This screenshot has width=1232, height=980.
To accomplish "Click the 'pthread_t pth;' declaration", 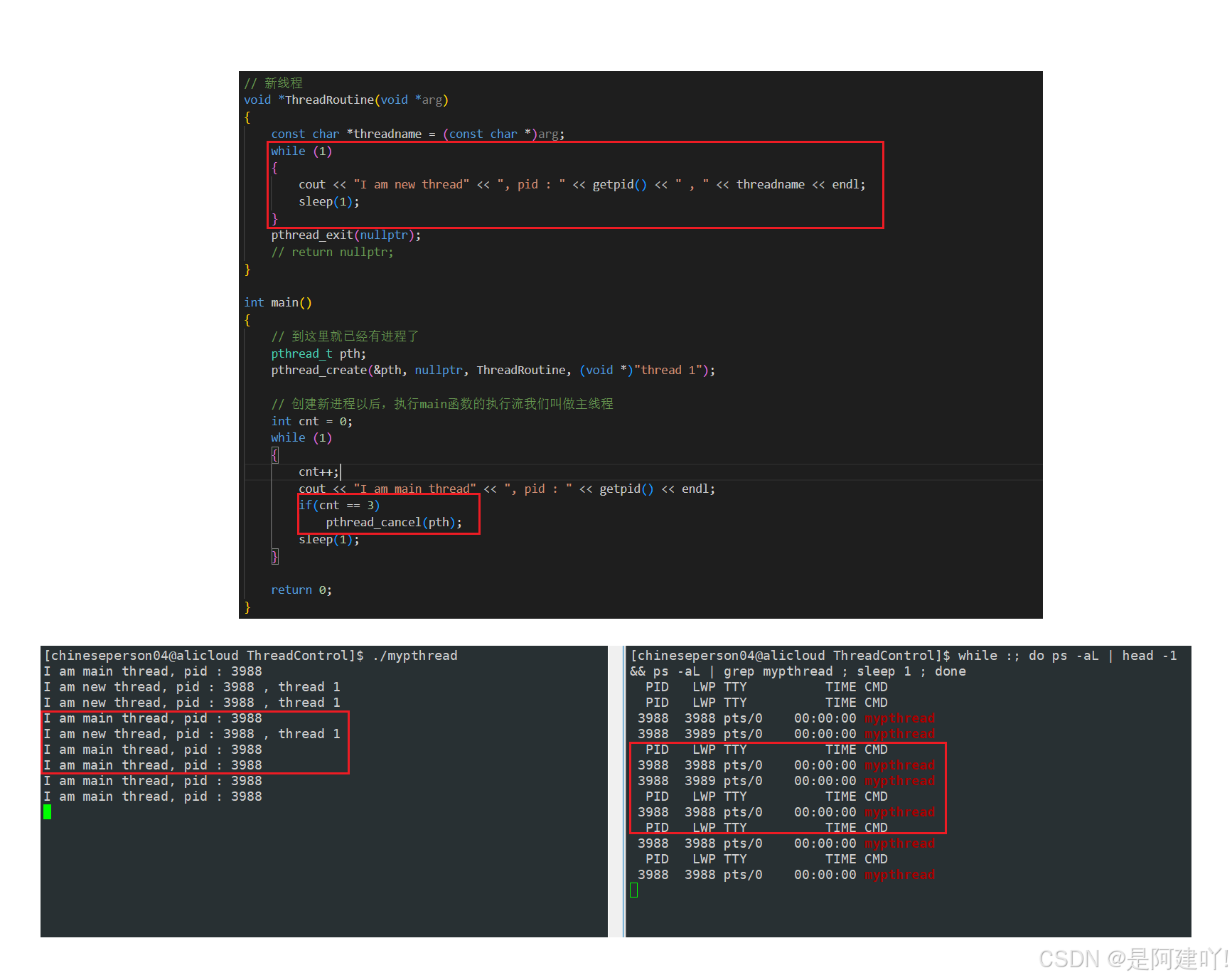I will point(318,353).
